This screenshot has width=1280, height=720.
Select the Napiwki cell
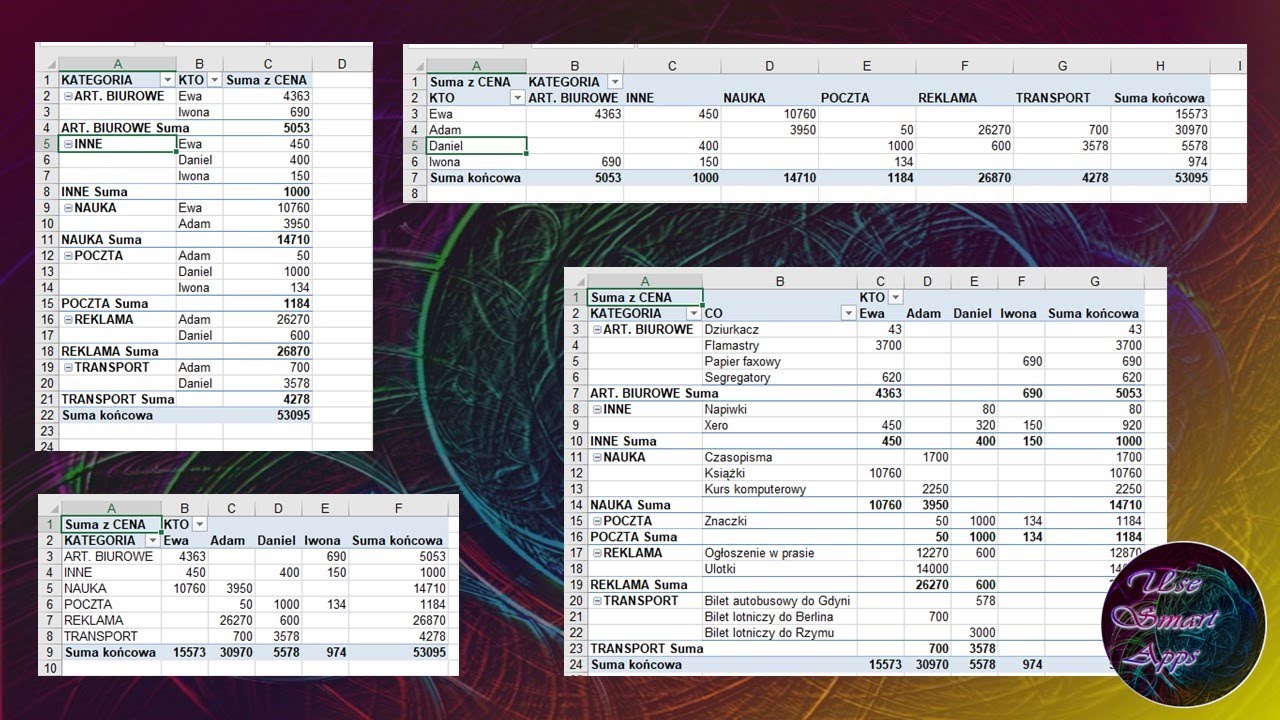click(x=780, y=410)
